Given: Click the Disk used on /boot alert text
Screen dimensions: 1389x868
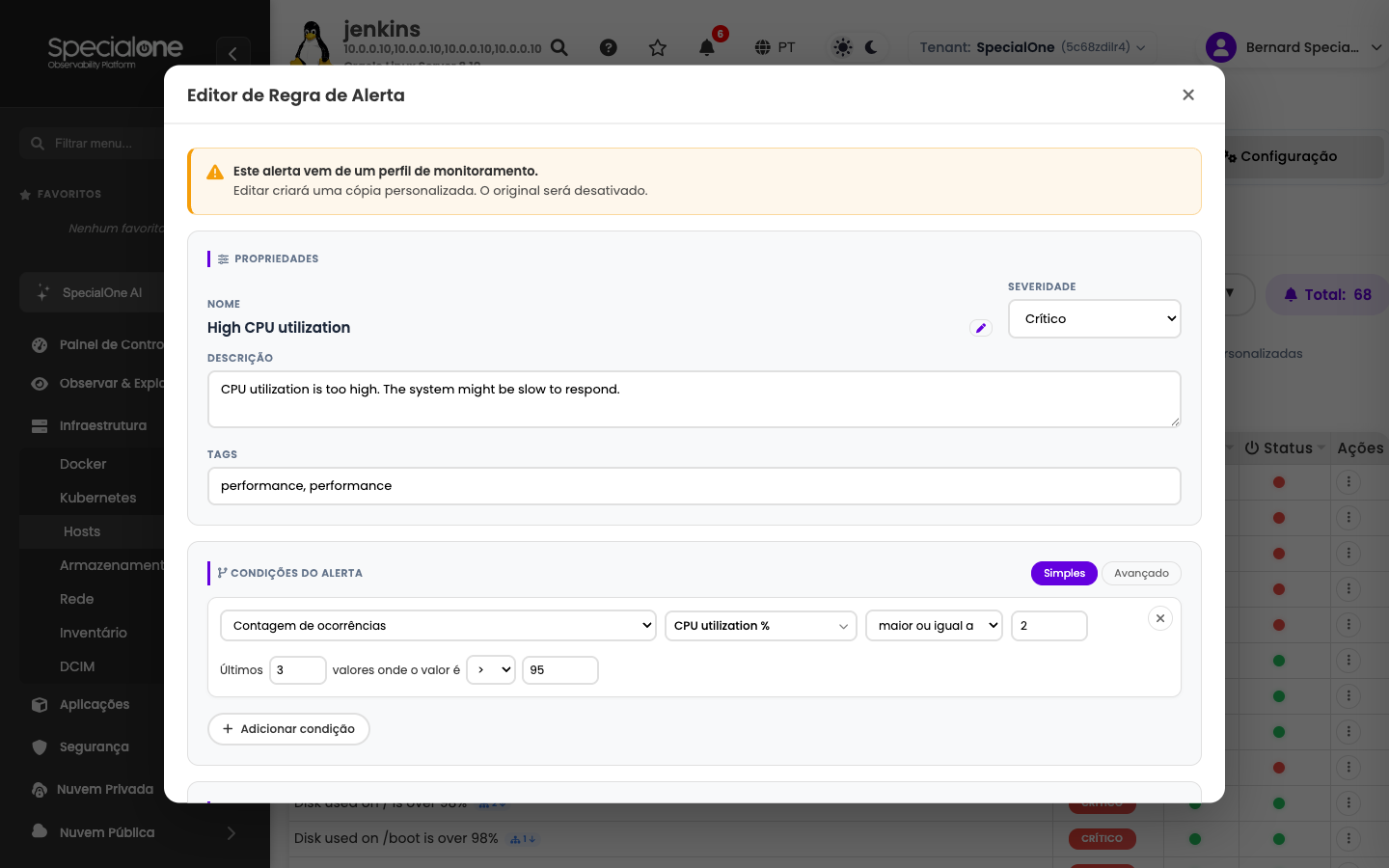Looking at the screenshot, I should click(x=396, y=839).
